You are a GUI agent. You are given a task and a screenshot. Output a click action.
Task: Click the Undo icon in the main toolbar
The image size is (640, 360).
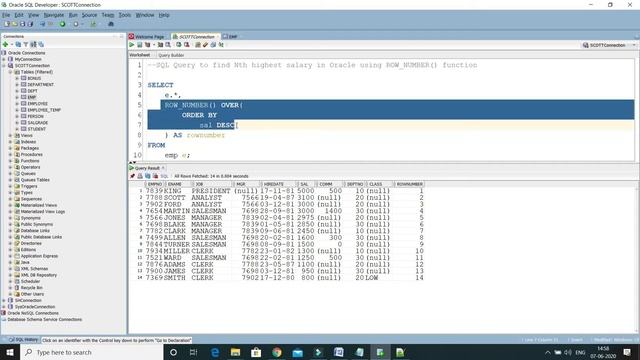42,24
